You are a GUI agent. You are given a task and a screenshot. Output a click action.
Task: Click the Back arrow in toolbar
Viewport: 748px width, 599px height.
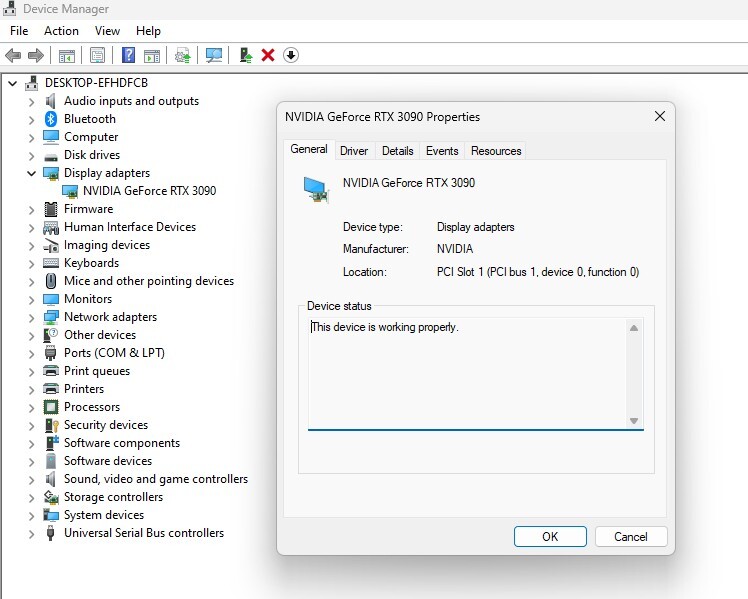pyautogui.click(x=13, y=55)
